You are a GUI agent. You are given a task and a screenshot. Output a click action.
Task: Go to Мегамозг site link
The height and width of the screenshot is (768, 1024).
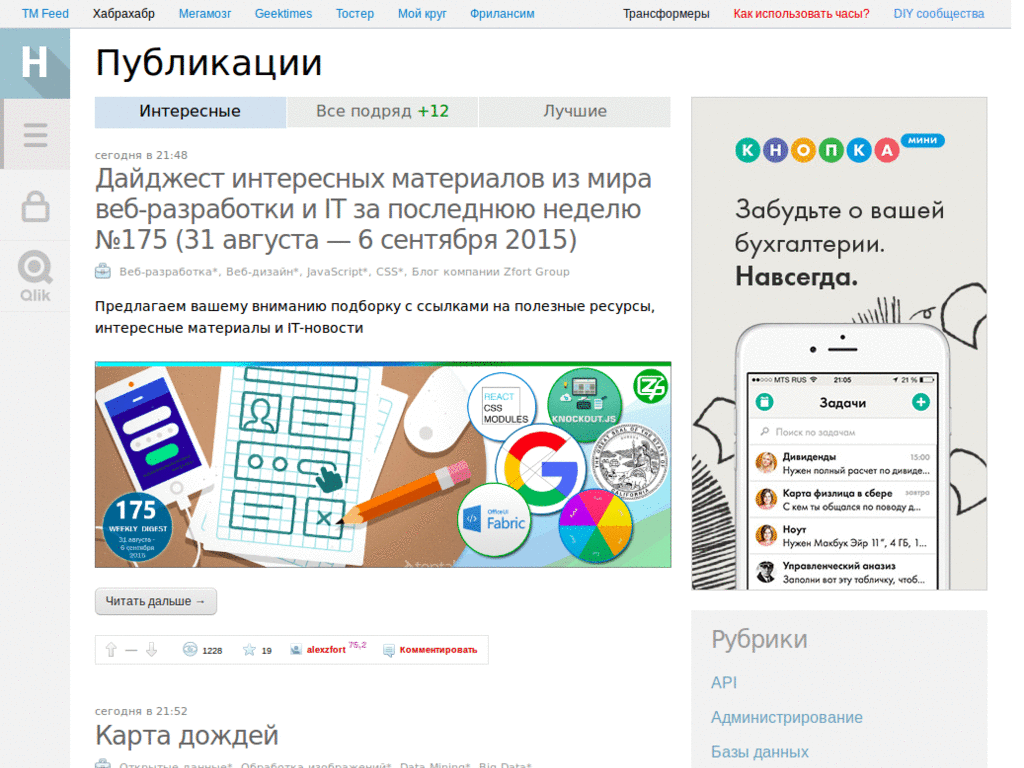[205, 14]
